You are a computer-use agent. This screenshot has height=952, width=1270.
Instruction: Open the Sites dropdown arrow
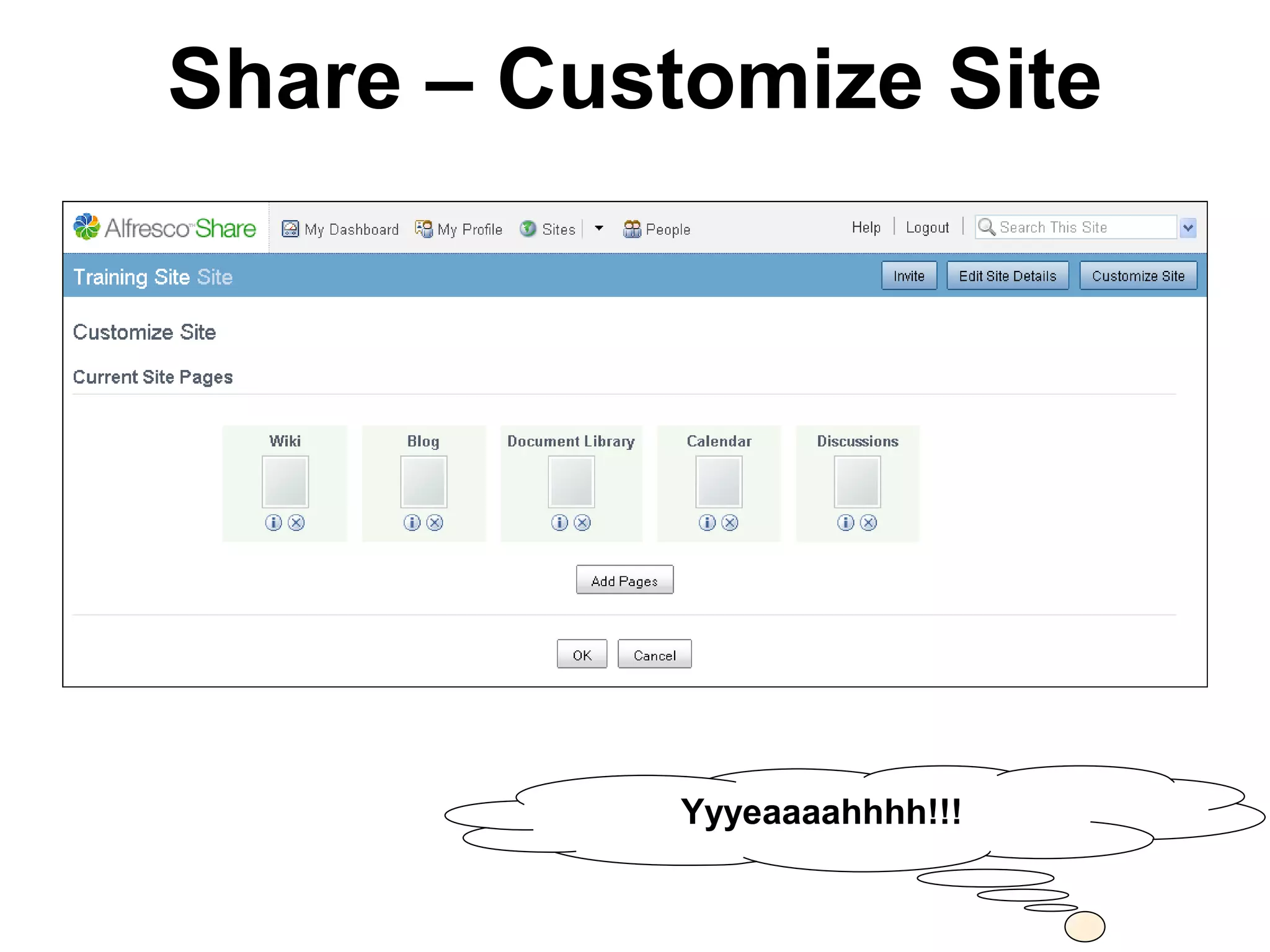click(x=599, y=228)
